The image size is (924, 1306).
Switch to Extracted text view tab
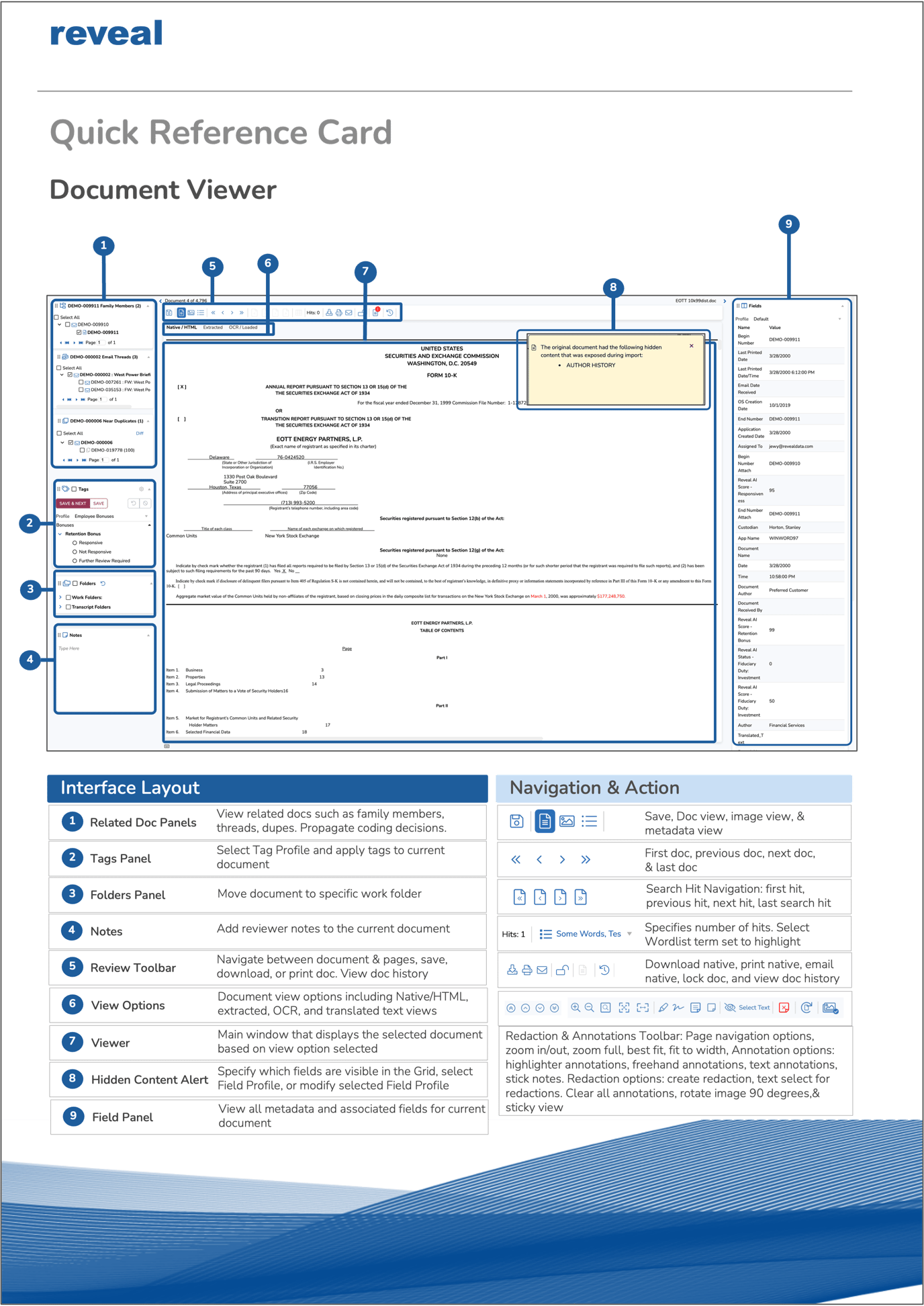point(213,327)
